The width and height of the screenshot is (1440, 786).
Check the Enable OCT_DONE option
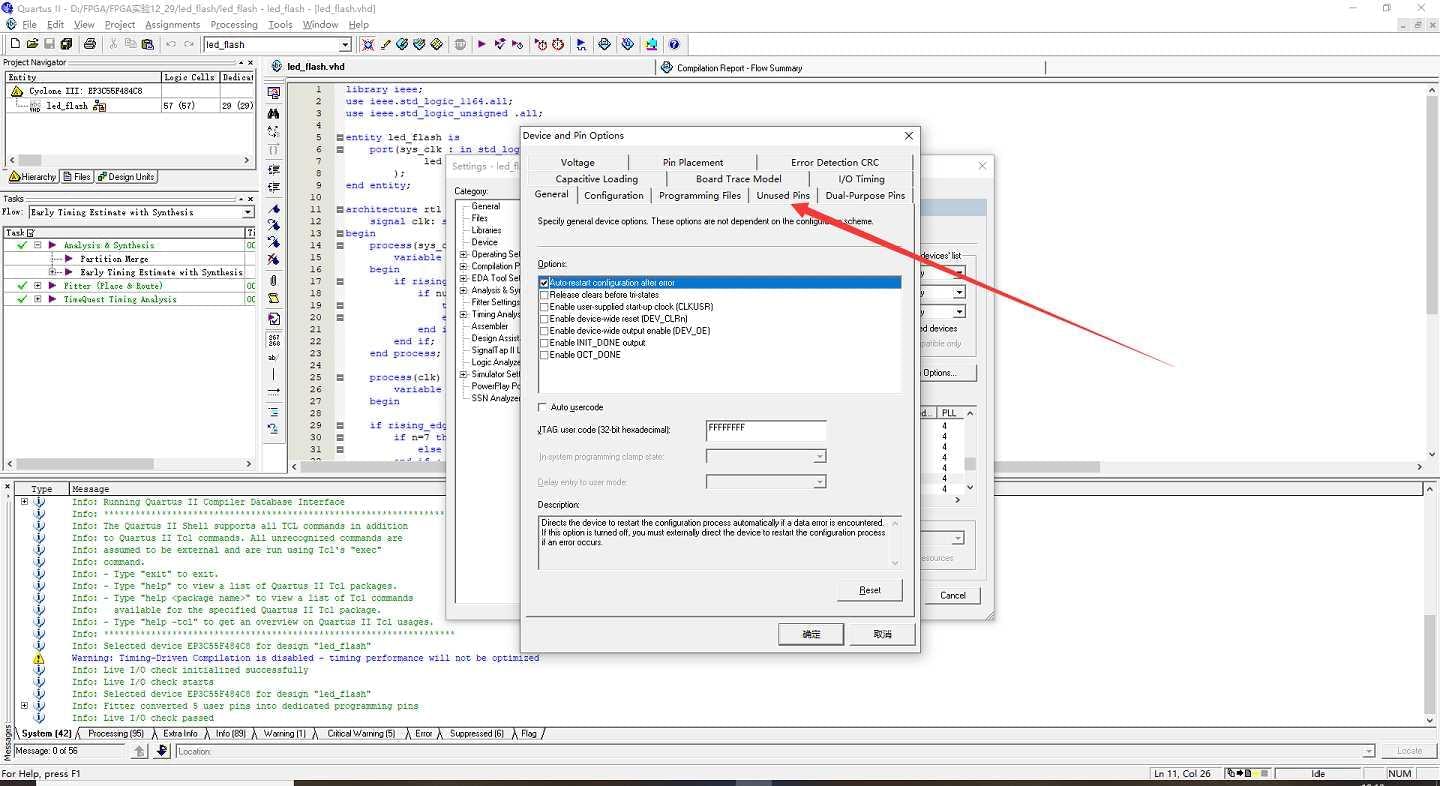click(544, 355)
